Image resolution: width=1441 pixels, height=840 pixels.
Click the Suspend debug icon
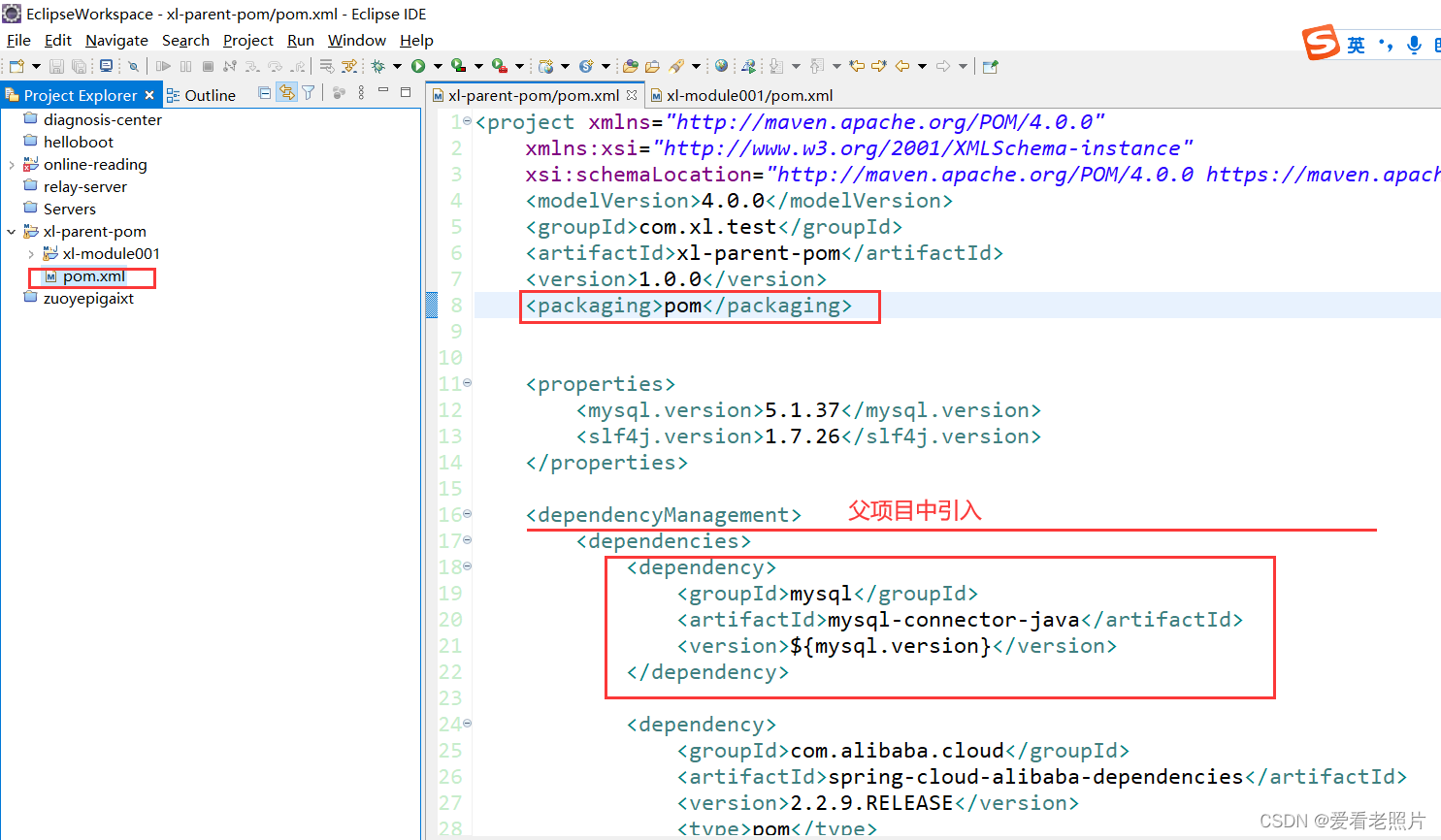click(185, 66)
